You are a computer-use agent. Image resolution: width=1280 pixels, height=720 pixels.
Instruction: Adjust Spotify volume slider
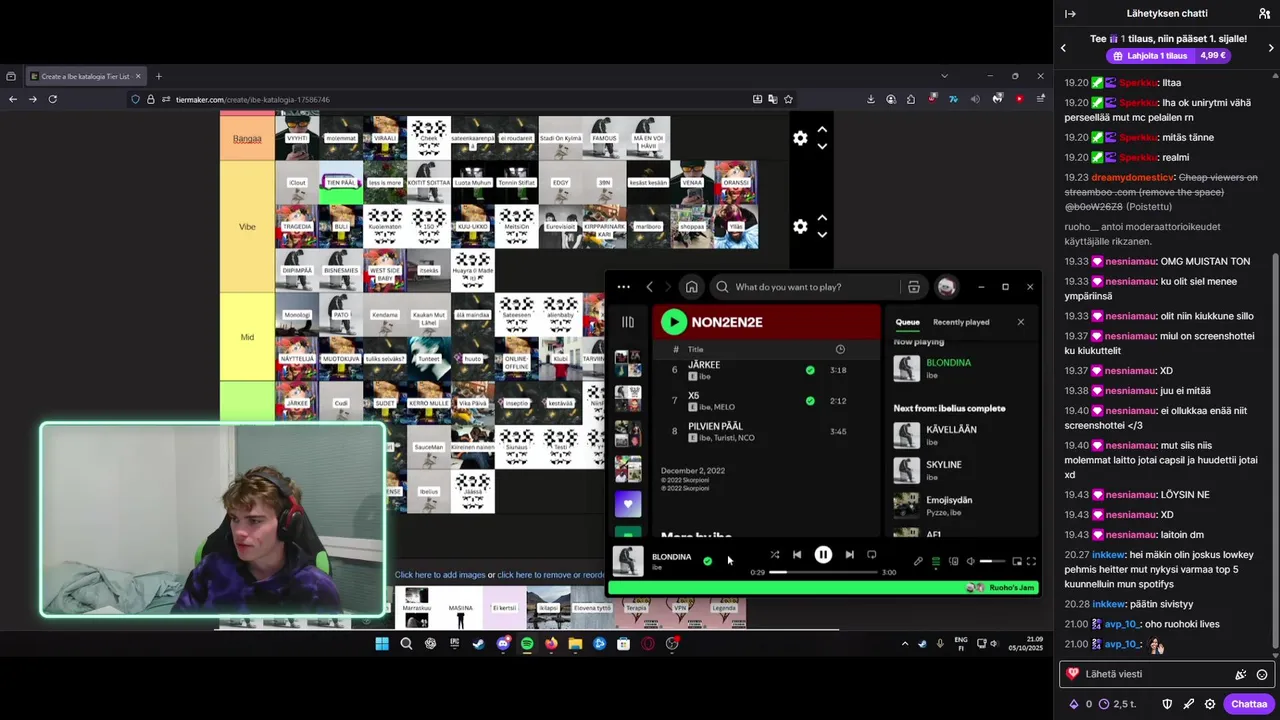(992, 561)
